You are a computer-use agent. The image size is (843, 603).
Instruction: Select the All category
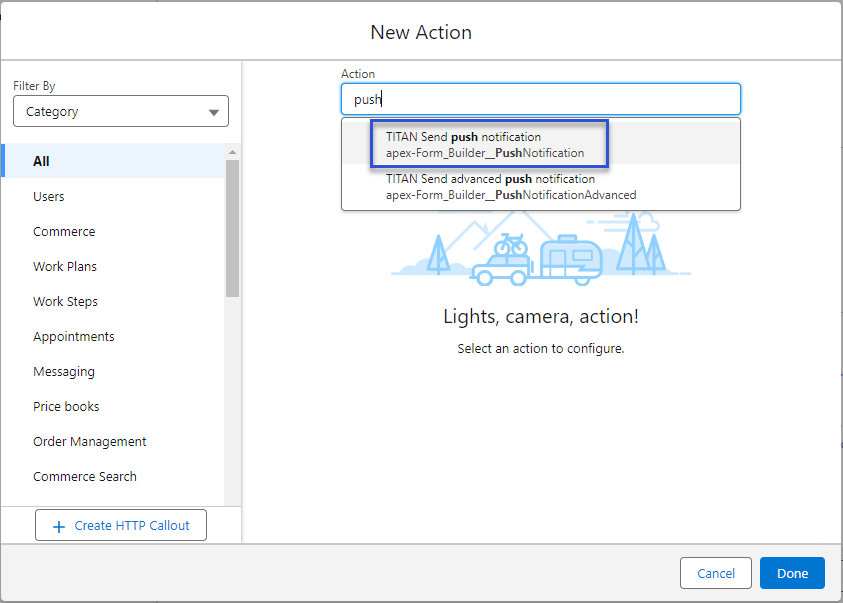point(42,161)
